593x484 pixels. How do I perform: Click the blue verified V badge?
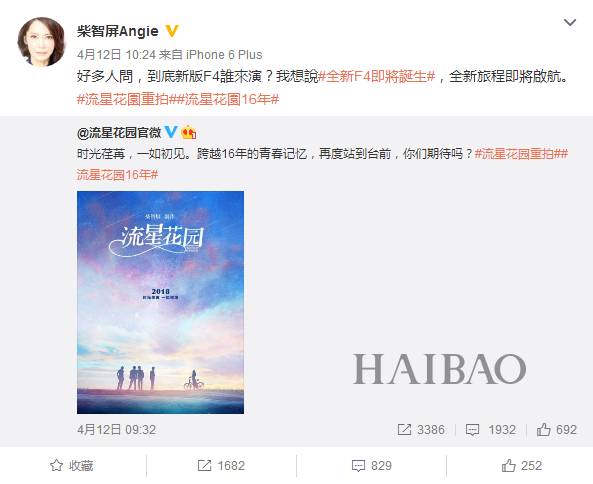pos(171,132)
